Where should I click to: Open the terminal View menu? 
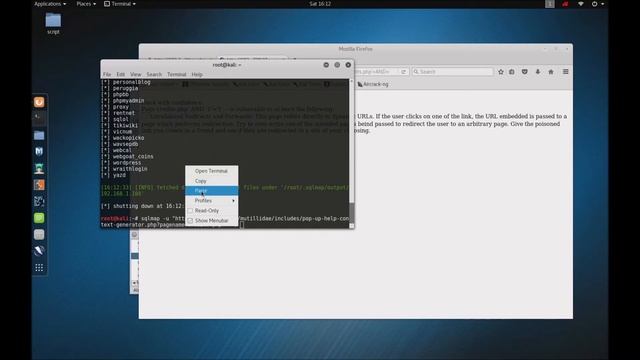[136, 74]
